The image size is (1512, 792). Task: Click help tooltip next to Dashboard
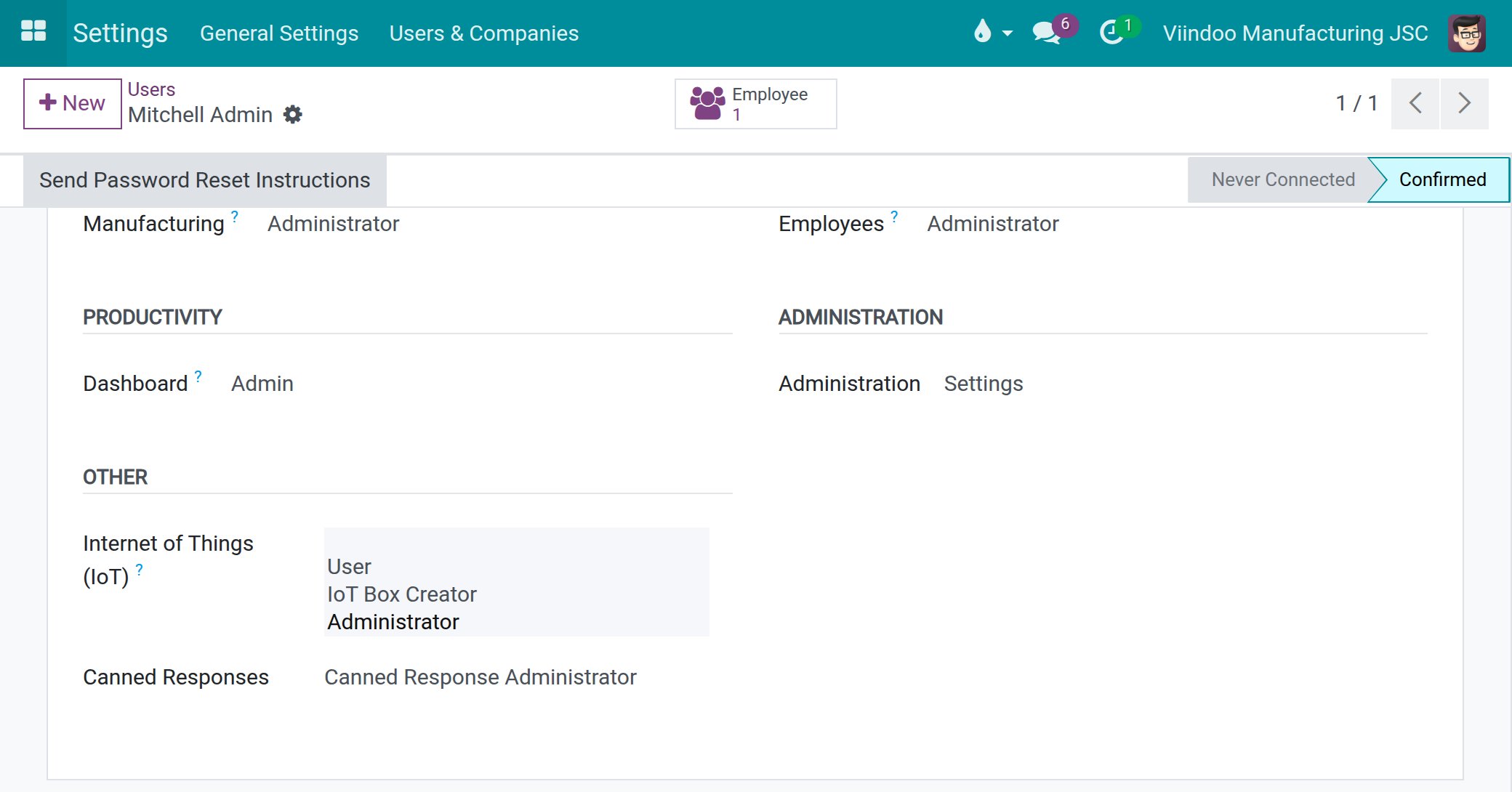coord(198,376)
